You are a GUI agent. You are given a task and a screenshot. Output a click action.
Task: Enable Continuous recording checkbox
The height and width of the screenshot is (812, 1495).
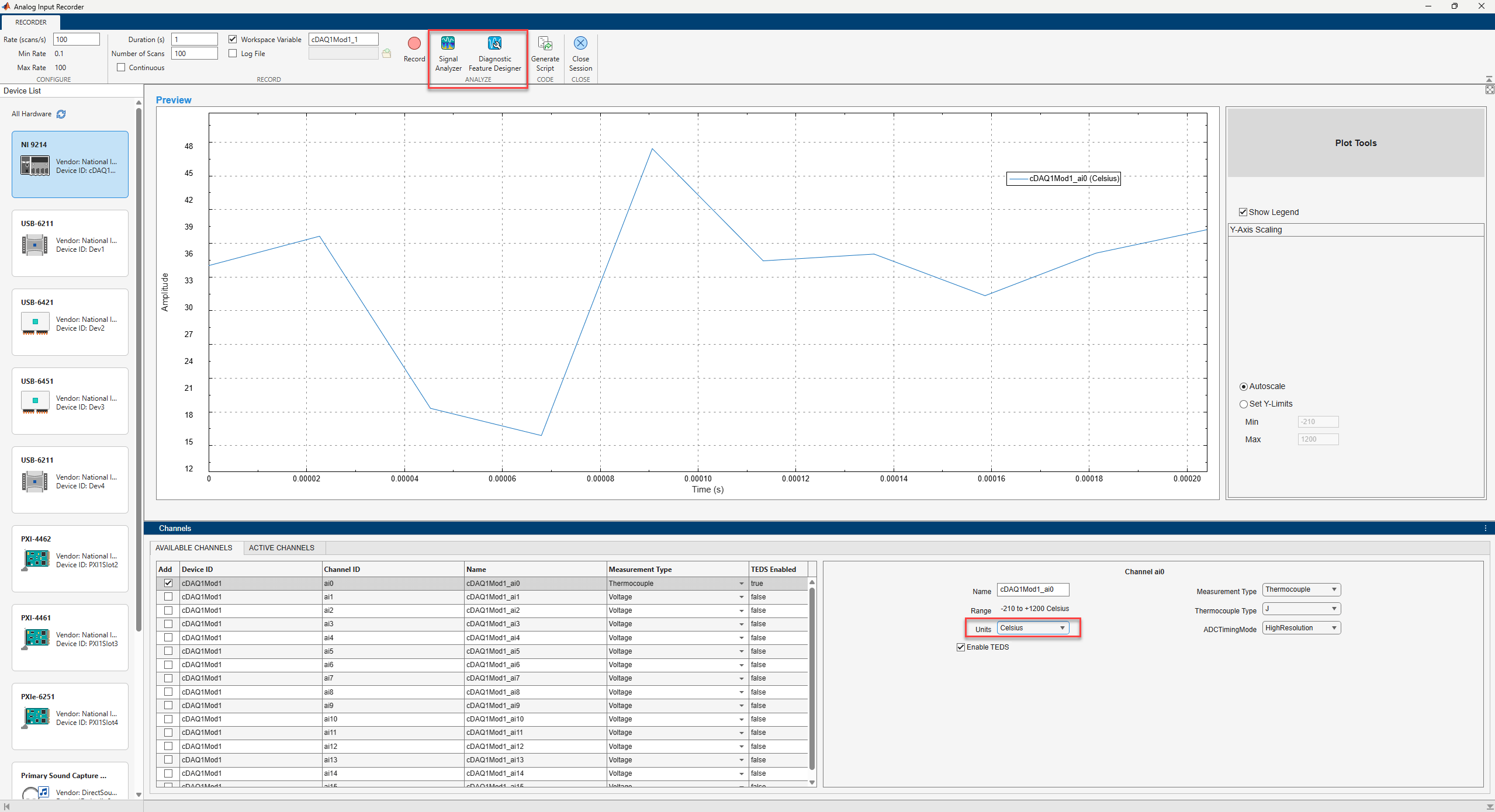[x=121, y=67]
